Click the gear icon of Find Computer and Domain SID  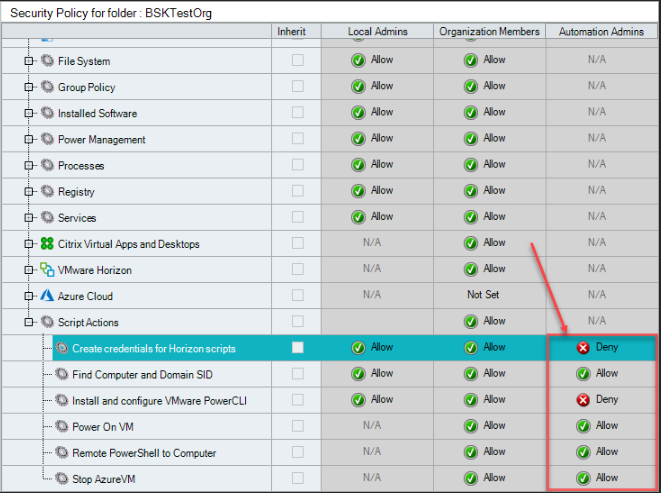62,374
